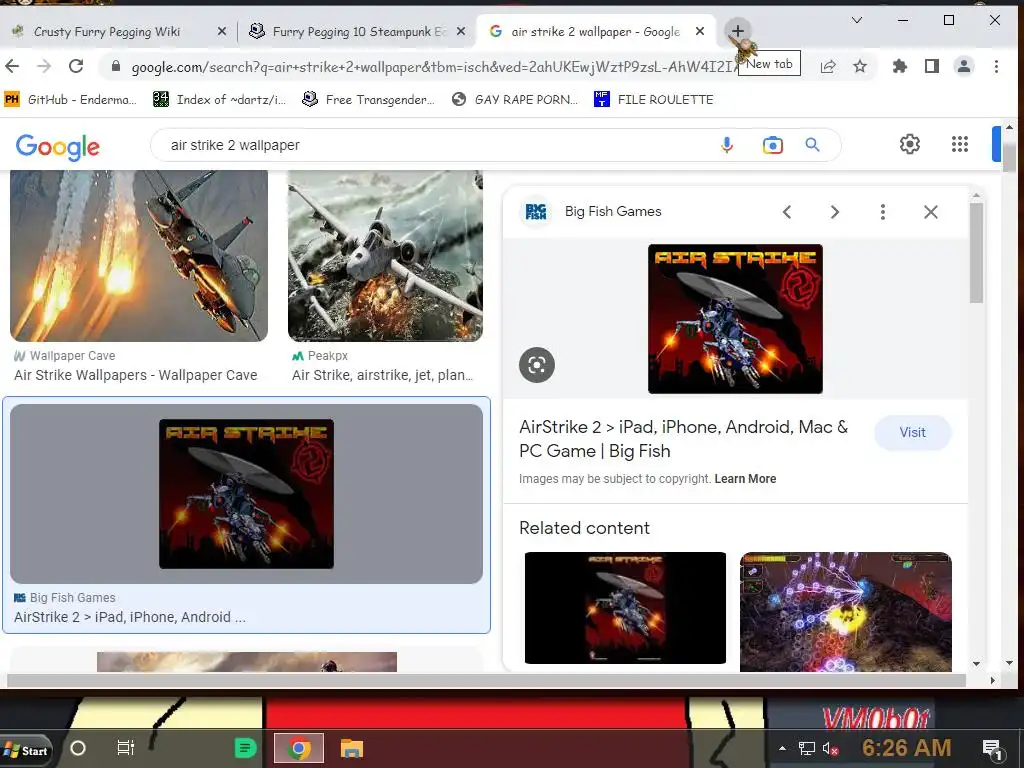Open preview panel three-dot options
The image size is (1024, 768).
[882, 212]
